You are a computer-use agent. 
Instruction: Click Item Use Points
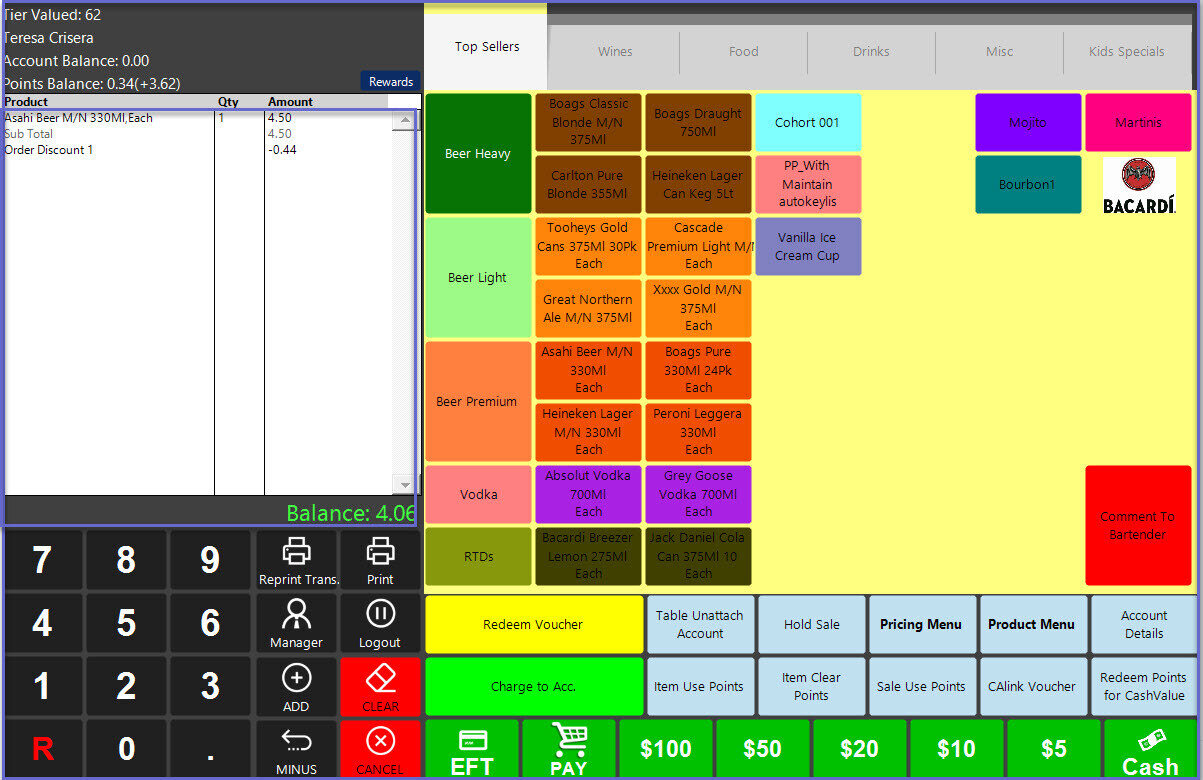click(699, 687)
